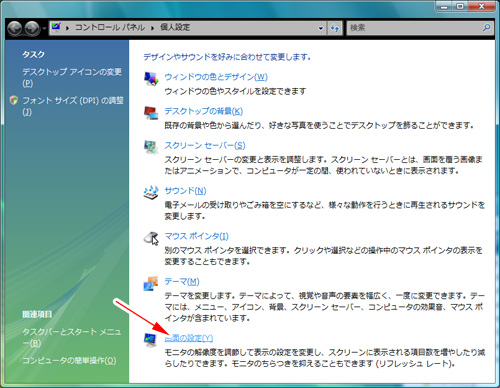The height and width of the screenshot is (388, 500).
Task: Expand the address bar history dropdown
Action: pyautogui.click(x=321, y=28)
